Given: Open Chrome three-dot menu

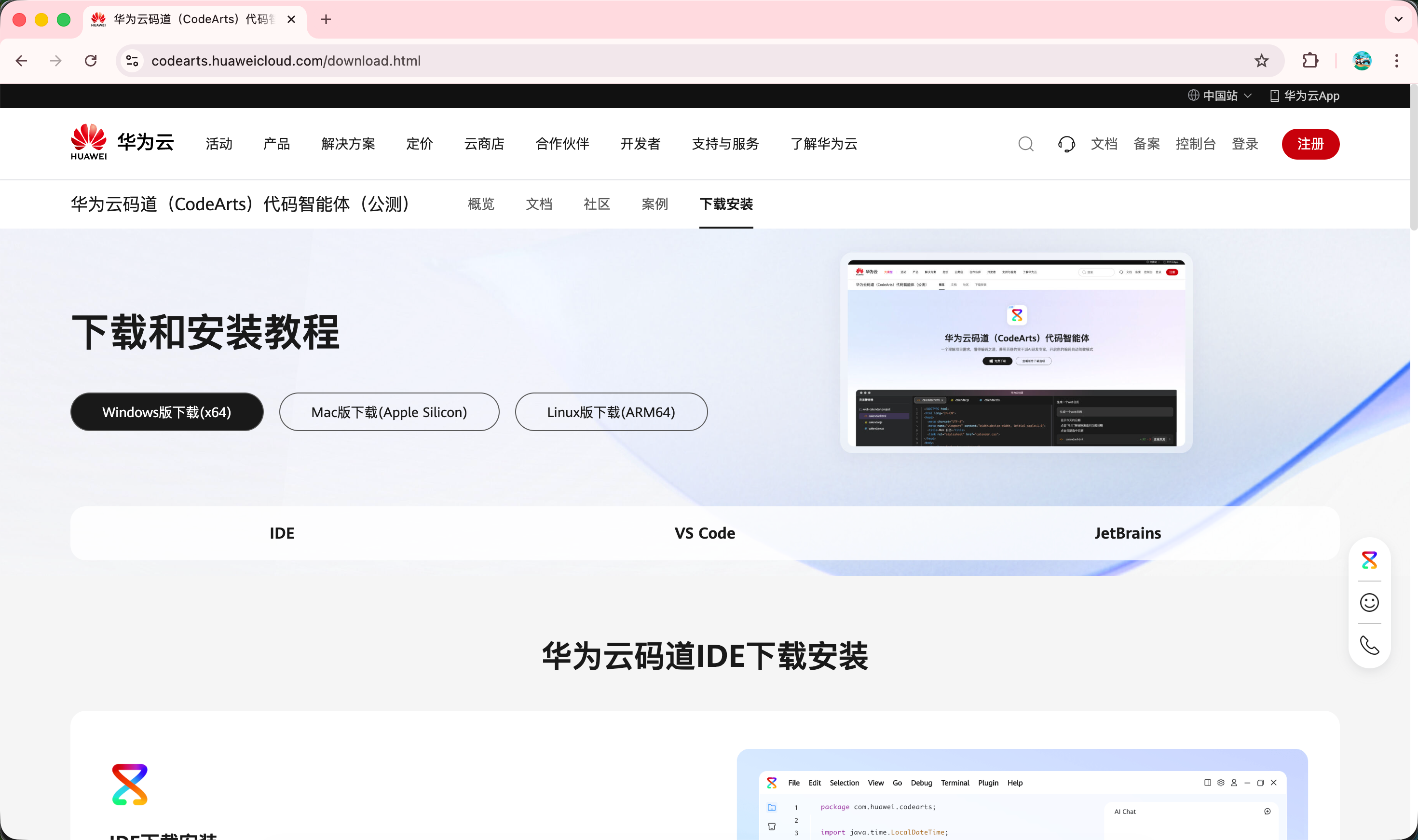Looking at the screenshot, I should click(1396, 61).
